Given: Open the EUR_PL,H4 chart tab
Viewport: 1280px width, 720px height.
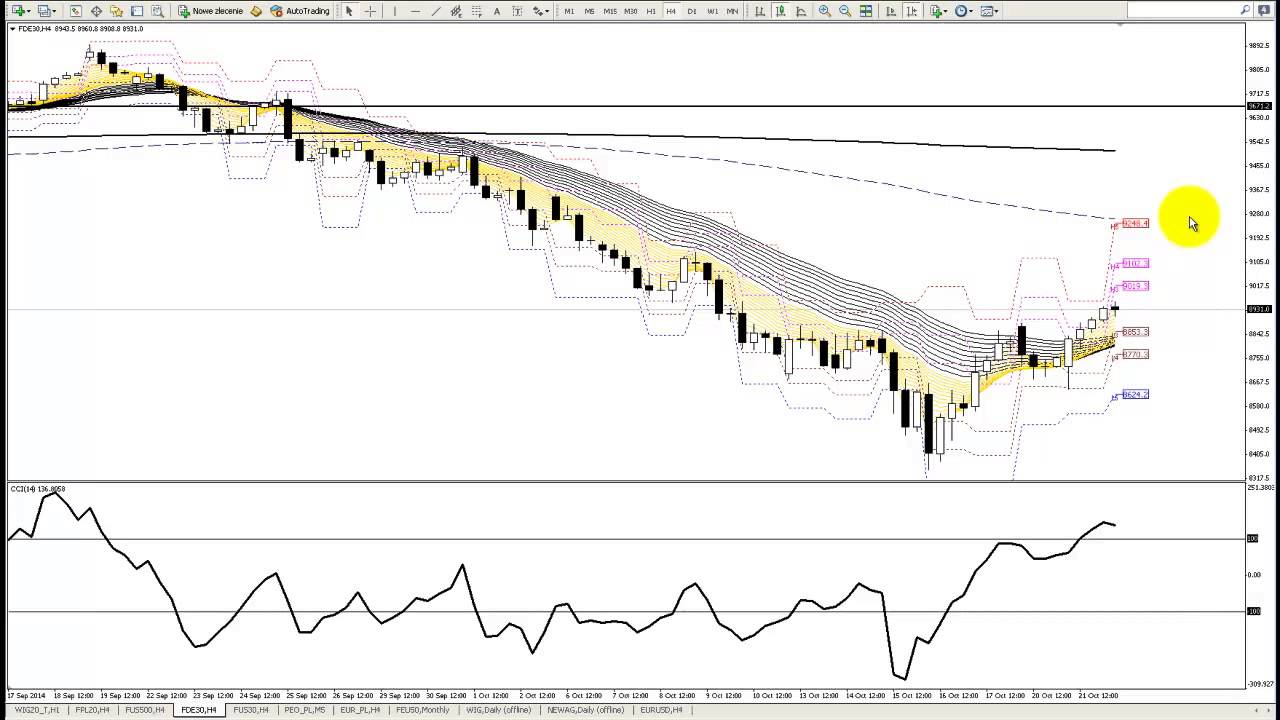Looking at the screenshot, I should (x=360, y=710).
